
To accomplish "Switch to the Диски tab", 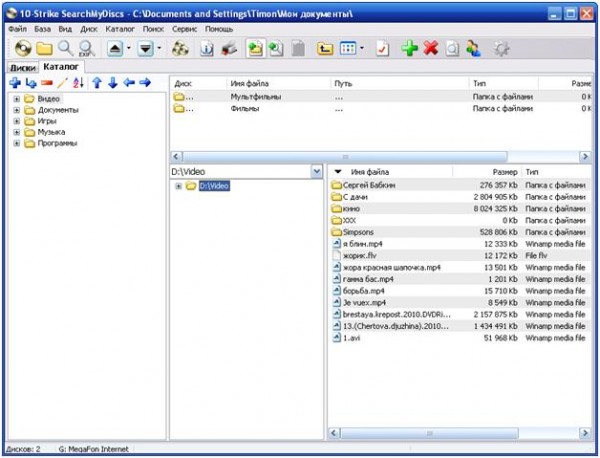I will (23, 68).
